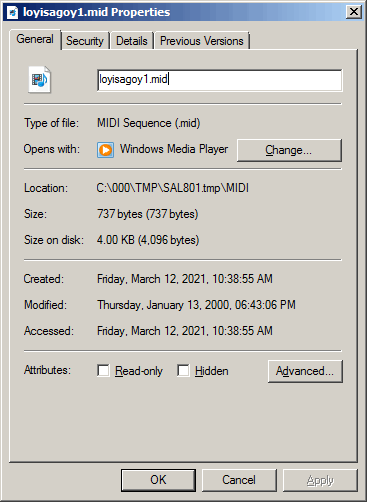Open the Advanced... attributes dialog

pyautogui.click(x=305, y=371)
